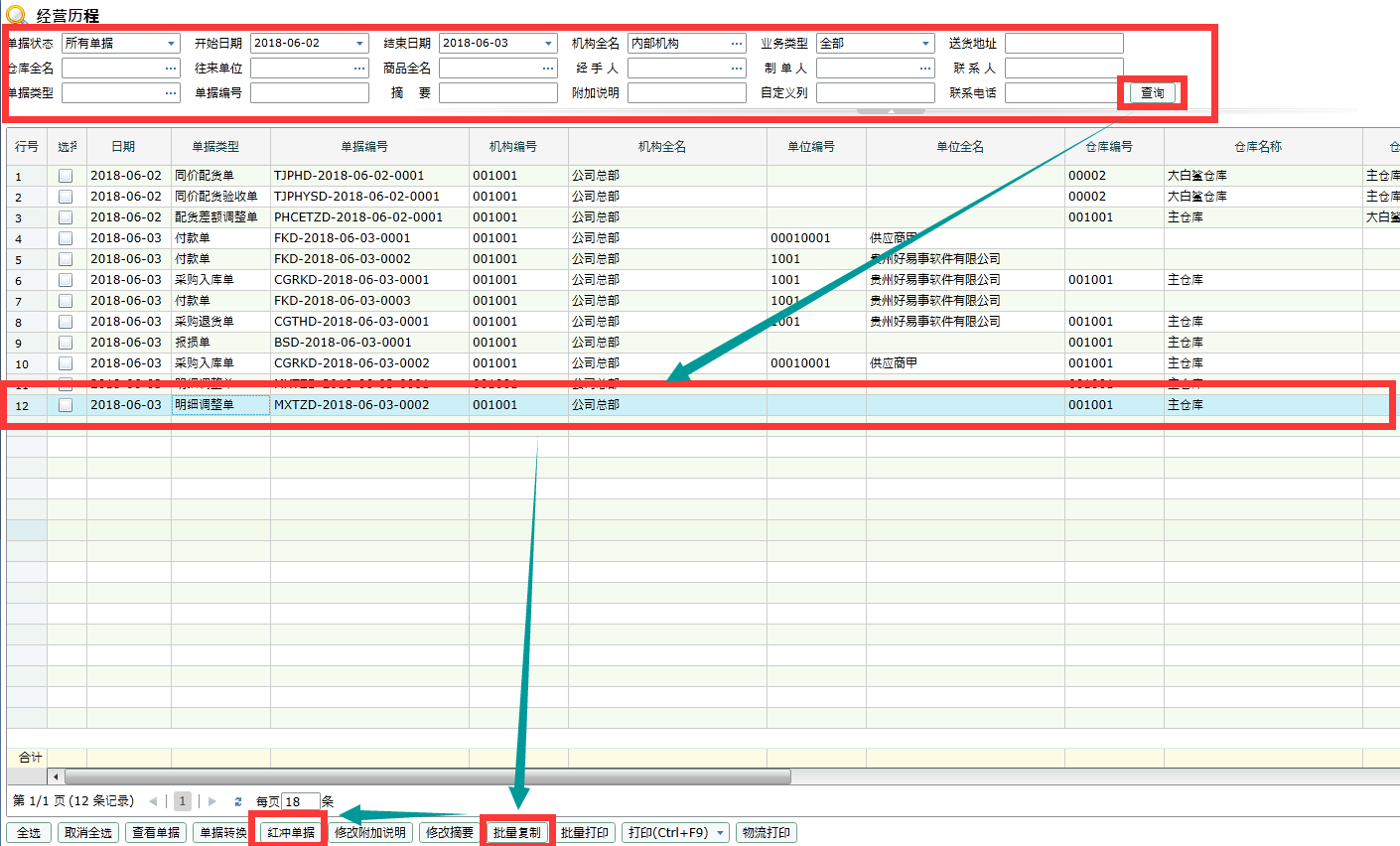1400x846 pixels.
Task: Tick the checkbox for row MXTZD-2018-06-03-0002
Action: pyautogui.click(x=66, y=405)
